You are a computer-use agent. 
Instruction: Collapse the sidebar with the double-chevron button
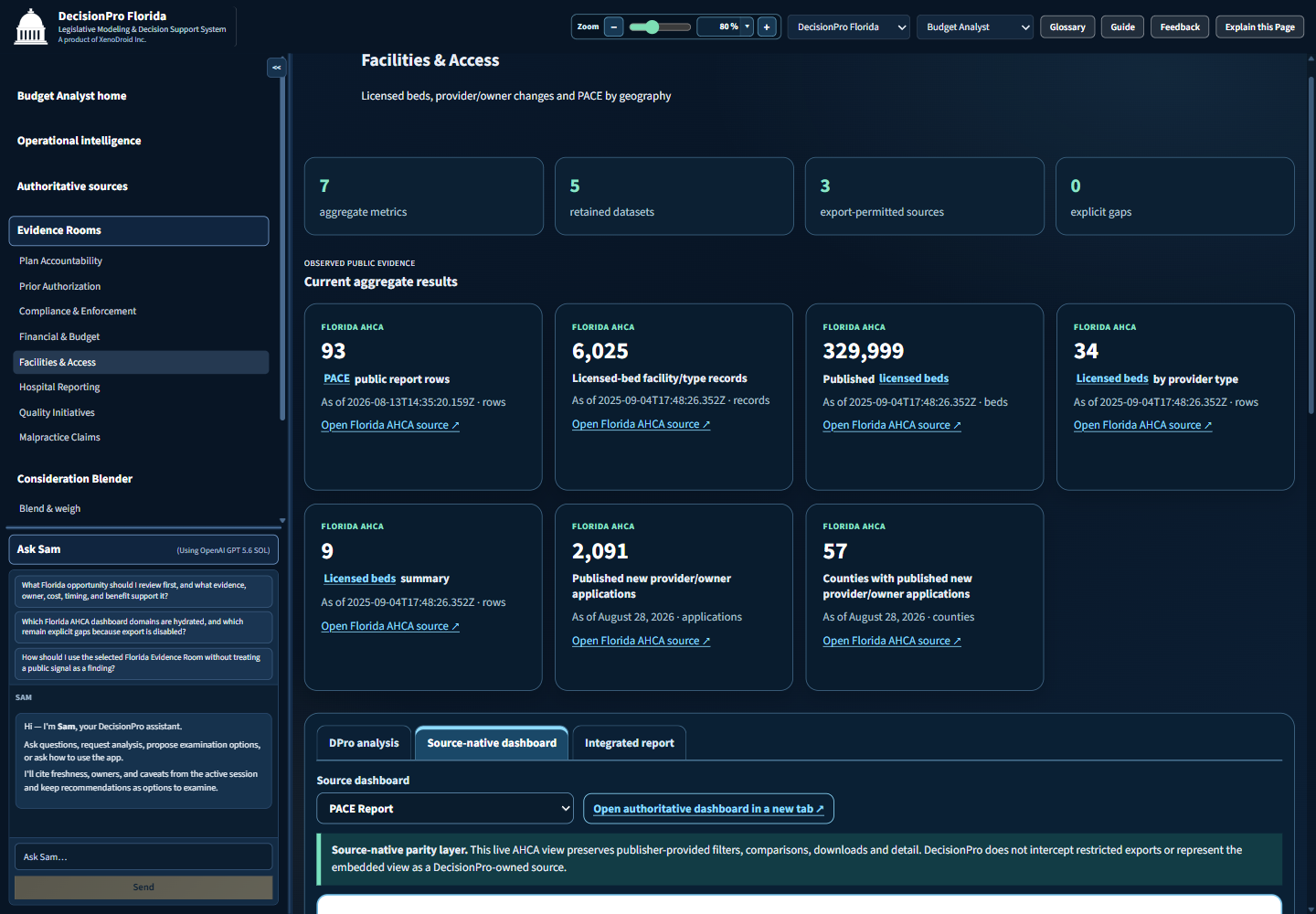point(276,68)
